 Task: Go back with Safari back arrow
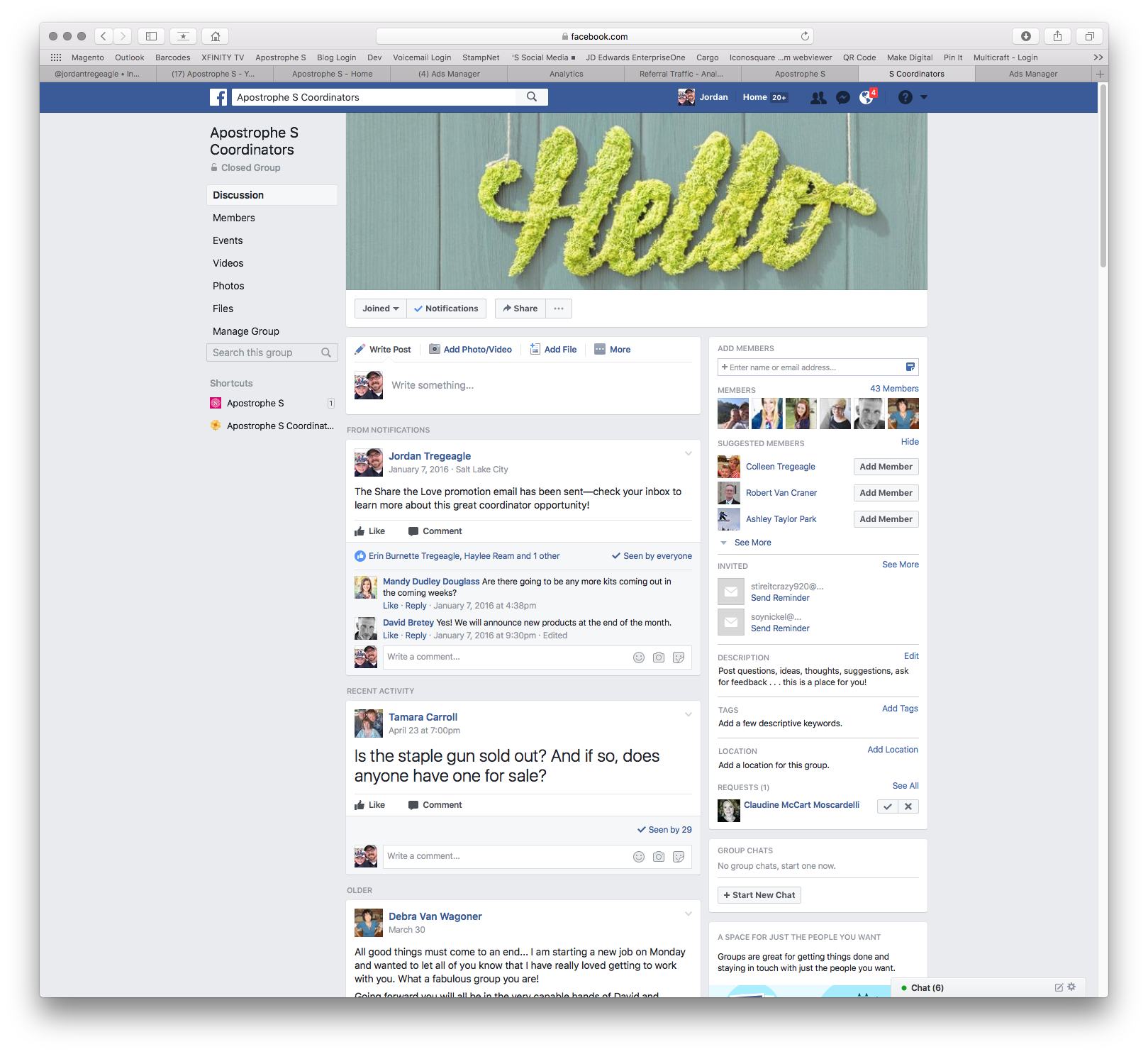click(x=104, y=36)
